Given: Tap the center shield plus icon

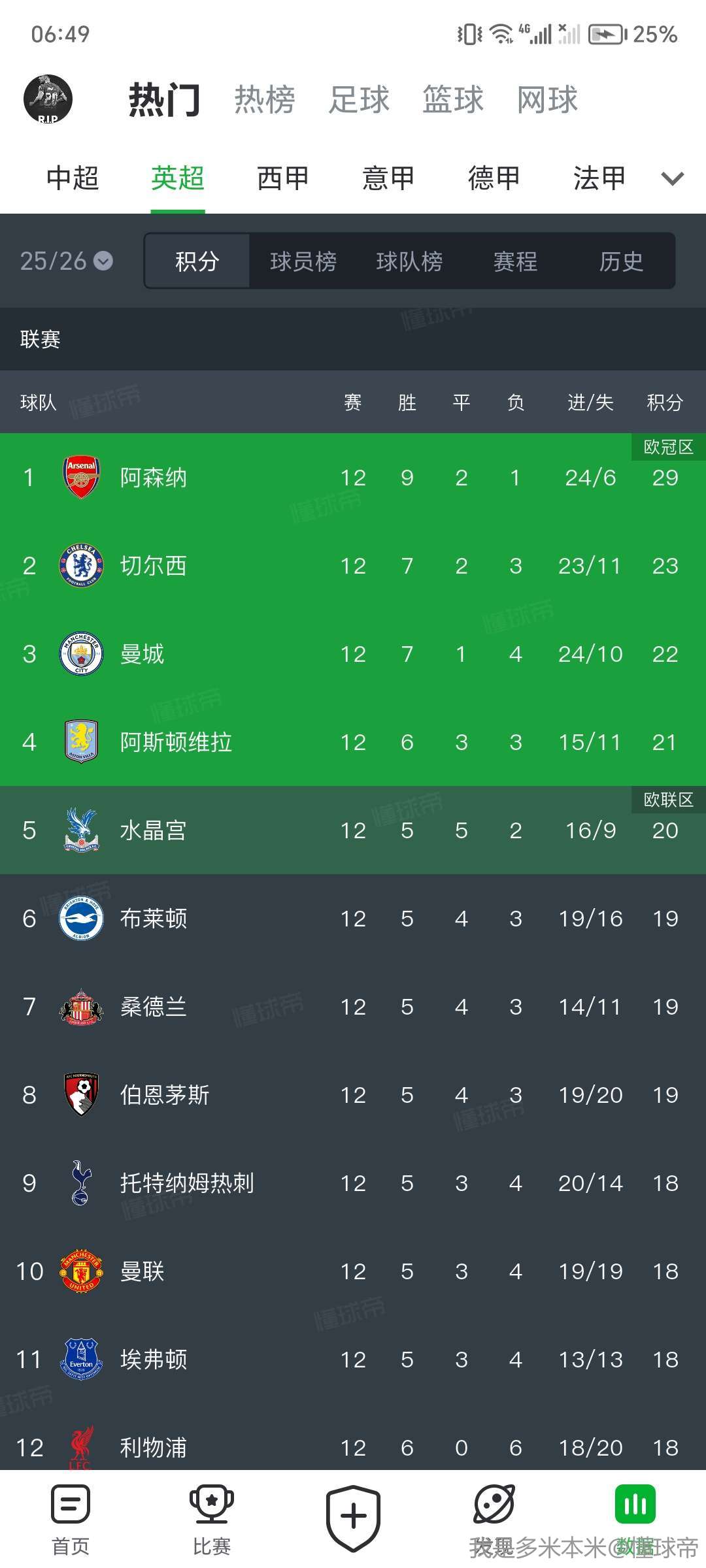Looking at the screenshot, I should tap(353, 1517).
